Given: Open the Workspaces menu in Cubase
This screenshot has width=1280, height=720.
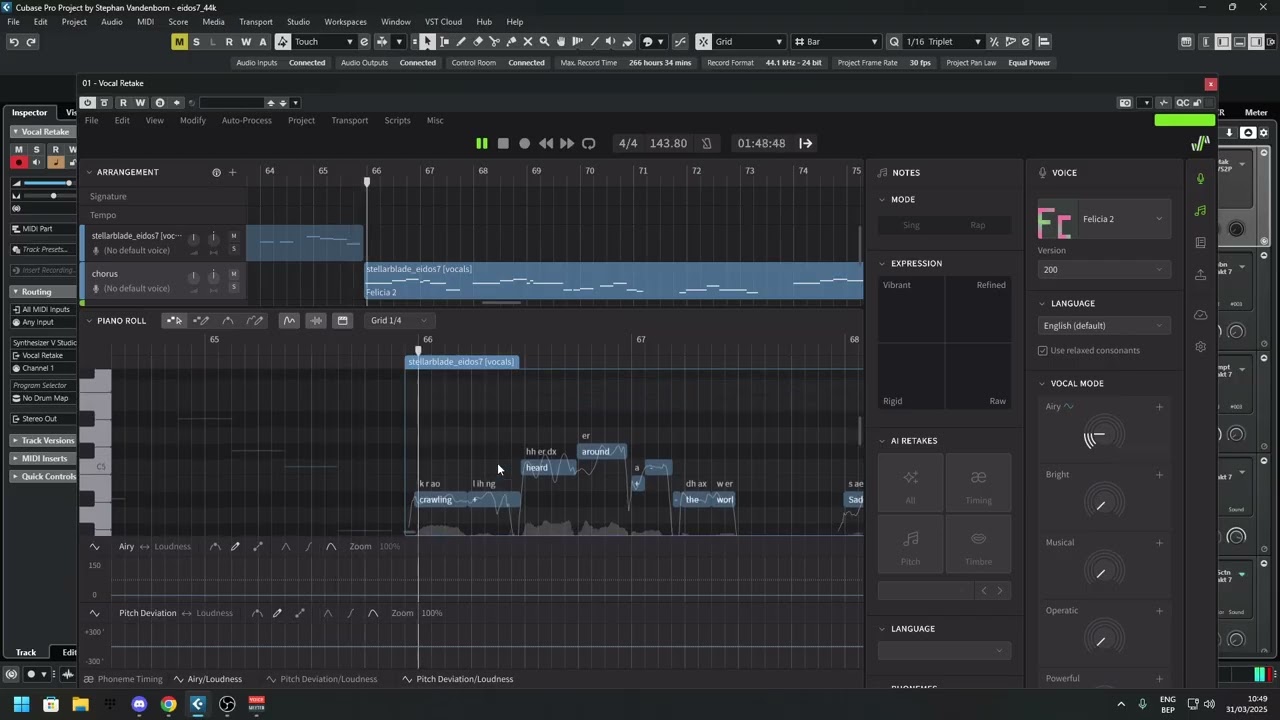Looking at the screenshot, I should (x=345, y=22).
